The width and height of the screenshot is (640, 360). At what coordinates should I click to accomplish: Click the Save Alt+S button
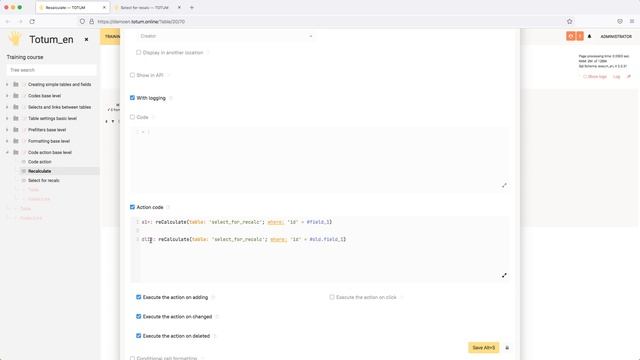483,348
